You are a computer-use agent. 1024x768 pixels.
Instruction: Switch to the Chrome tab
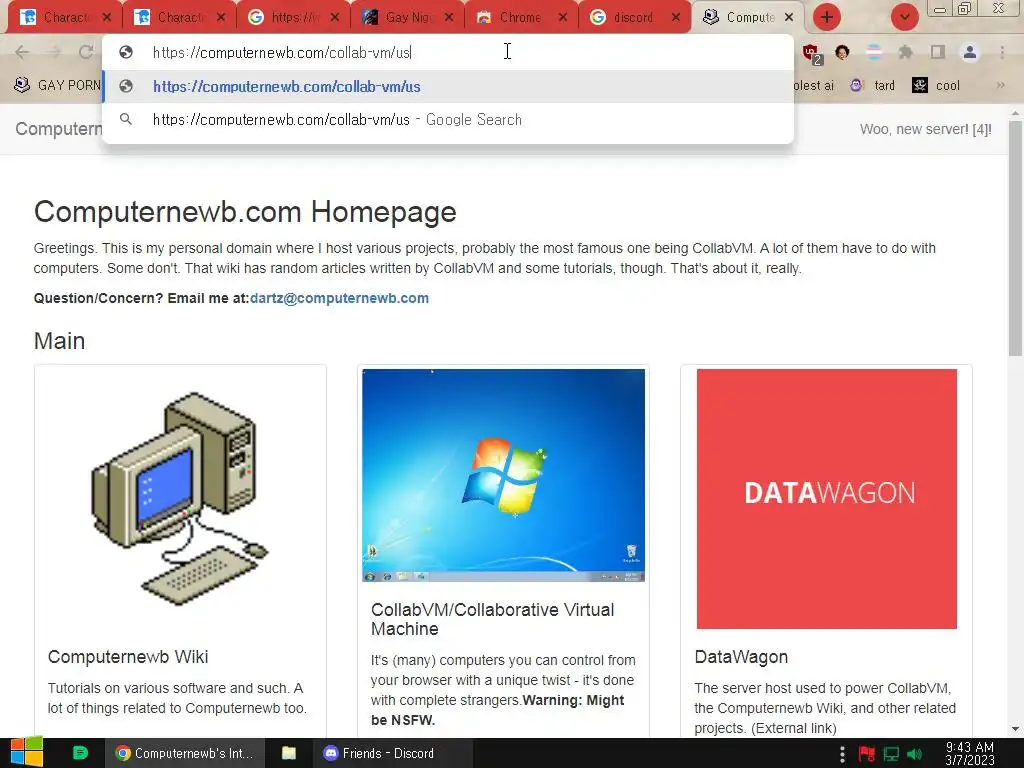coord(520,18)
